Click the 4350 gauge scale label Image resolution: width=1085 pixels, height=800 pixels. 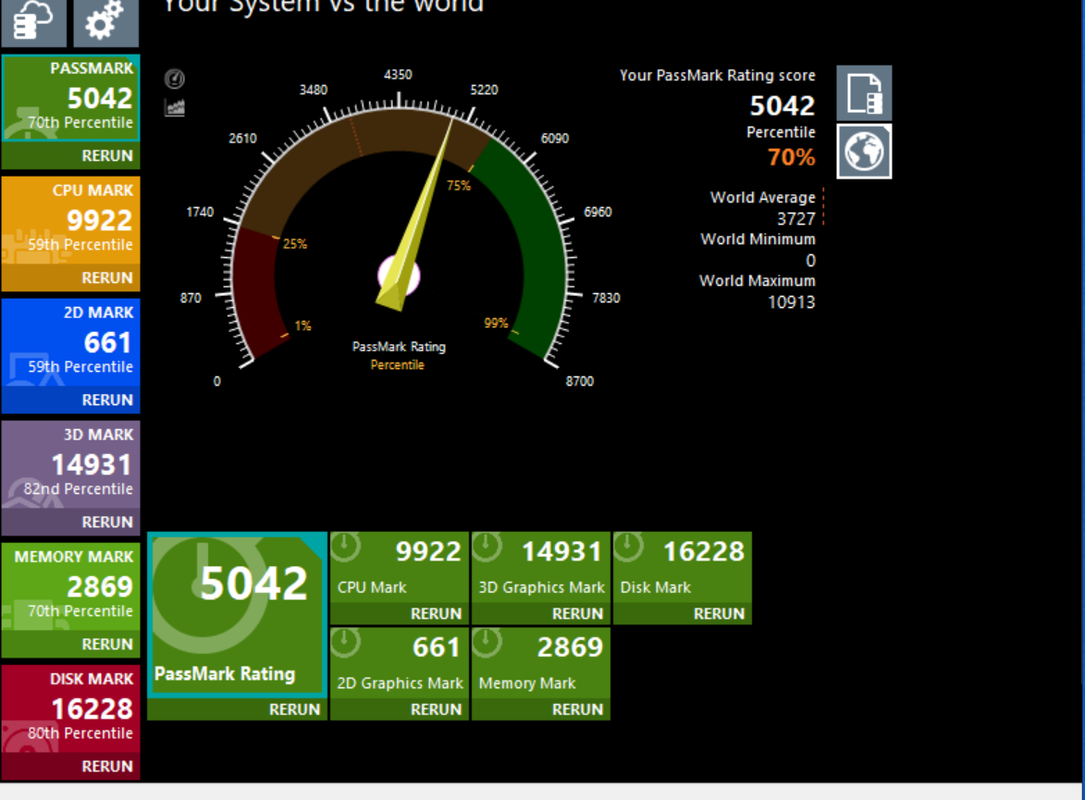(398, 74)
